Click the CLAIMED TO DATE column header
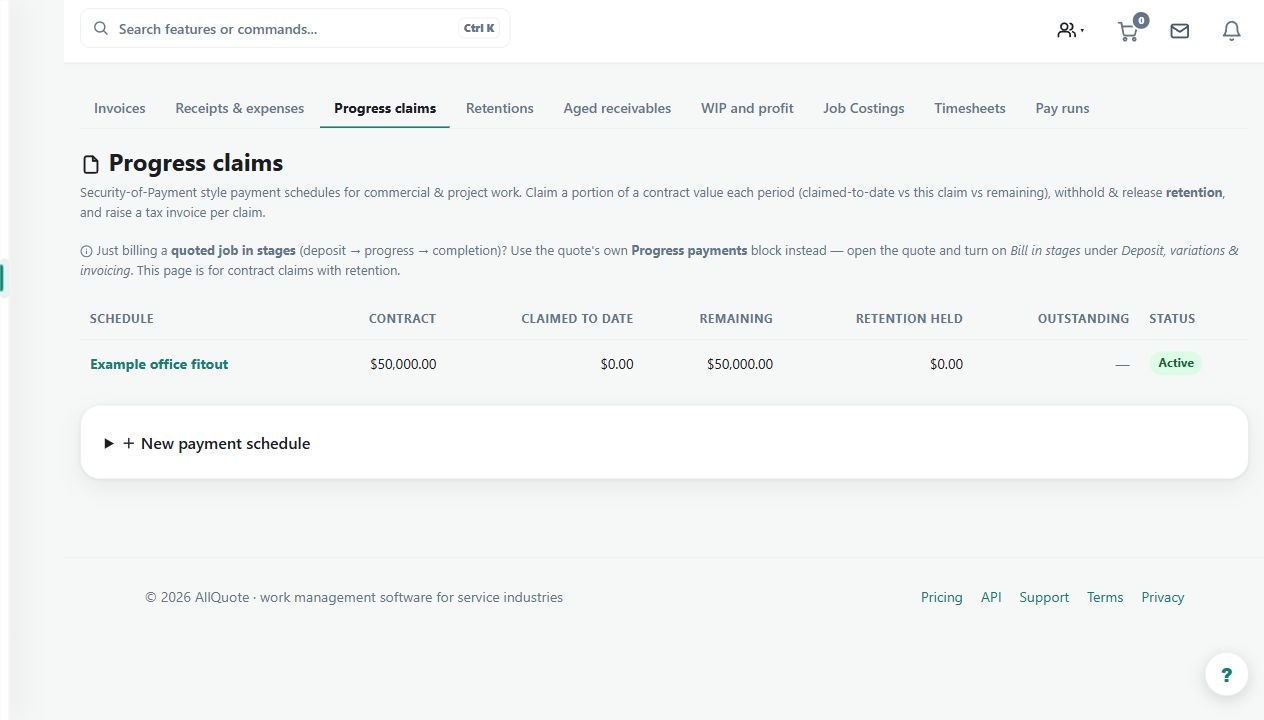The width and height of the screenshot is (1264, 720). [577, 319]
